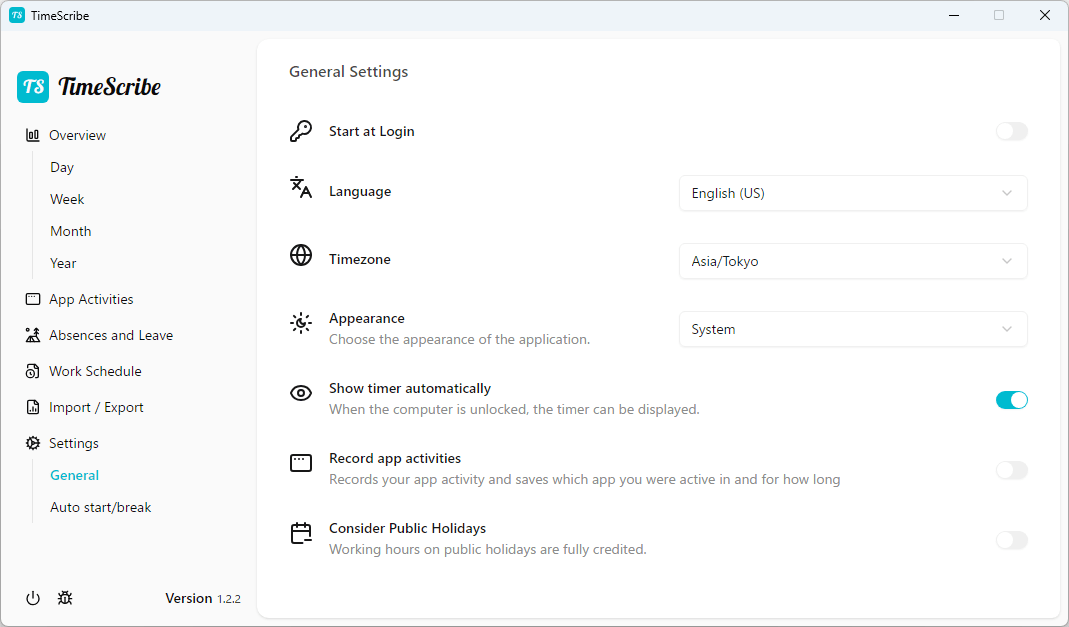Click the TimeScribe title bar app icon

pyautogui.click(x=17, y=15)
